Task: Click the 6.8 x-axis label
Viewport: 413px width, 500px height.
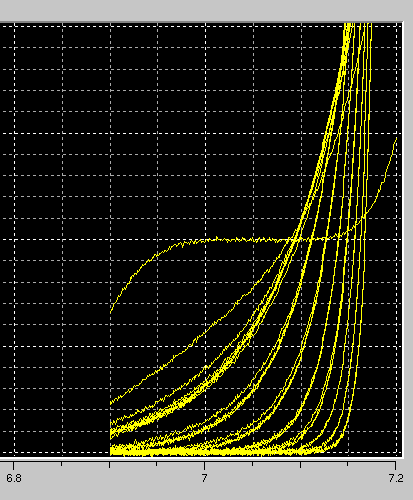Action: tap(14, 478)
